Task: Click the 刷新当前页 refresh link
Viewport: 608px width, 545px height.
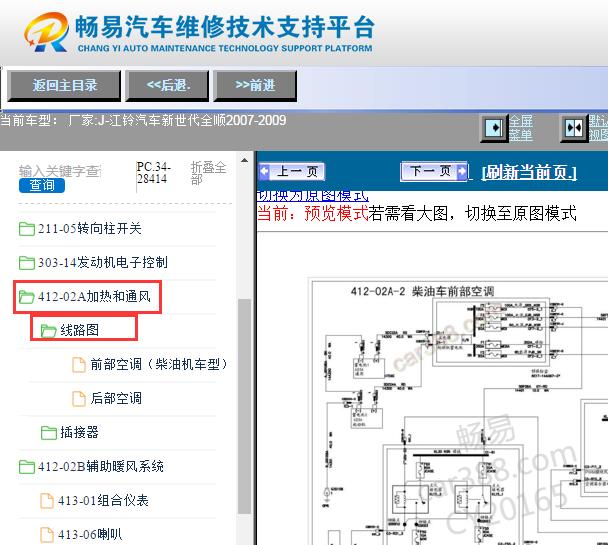Action: tap(529, 172)
